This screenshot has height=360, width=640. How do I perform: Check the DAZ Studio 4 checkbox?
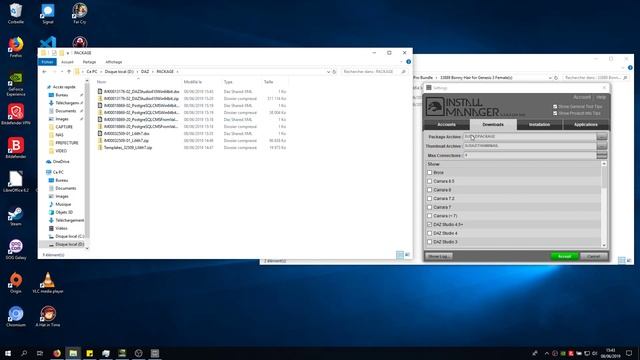pos(429,233)
